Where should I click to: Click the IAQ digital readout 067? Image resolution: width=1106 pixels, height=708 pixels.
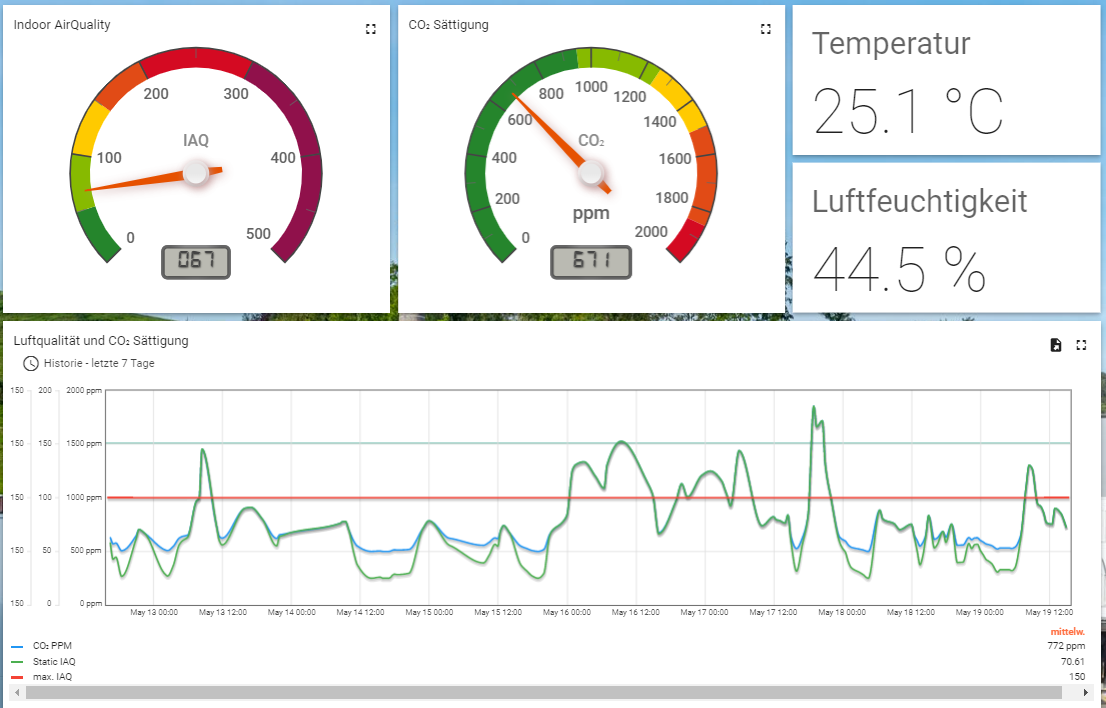pyautogui.click(x=196, y=262)
